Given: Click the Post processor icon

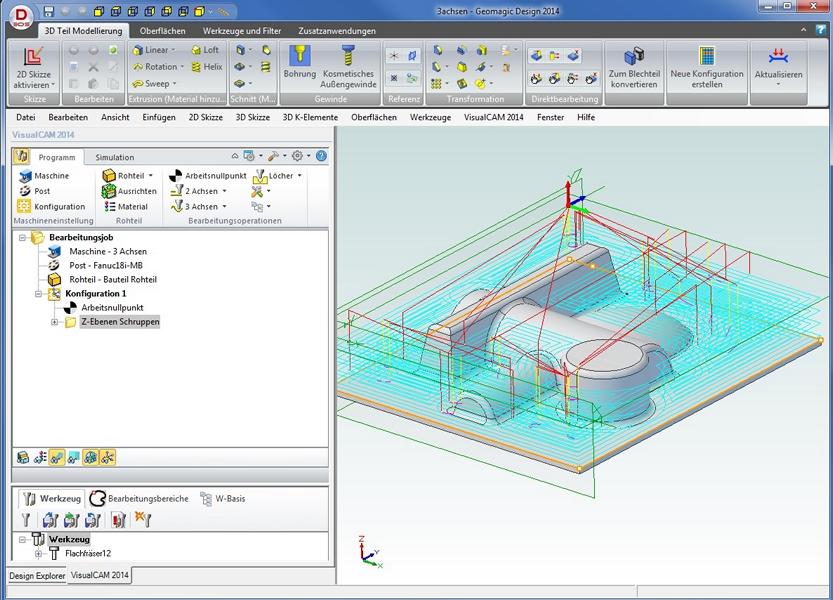Looking at the screenshot, I should [x=25, y=191].
